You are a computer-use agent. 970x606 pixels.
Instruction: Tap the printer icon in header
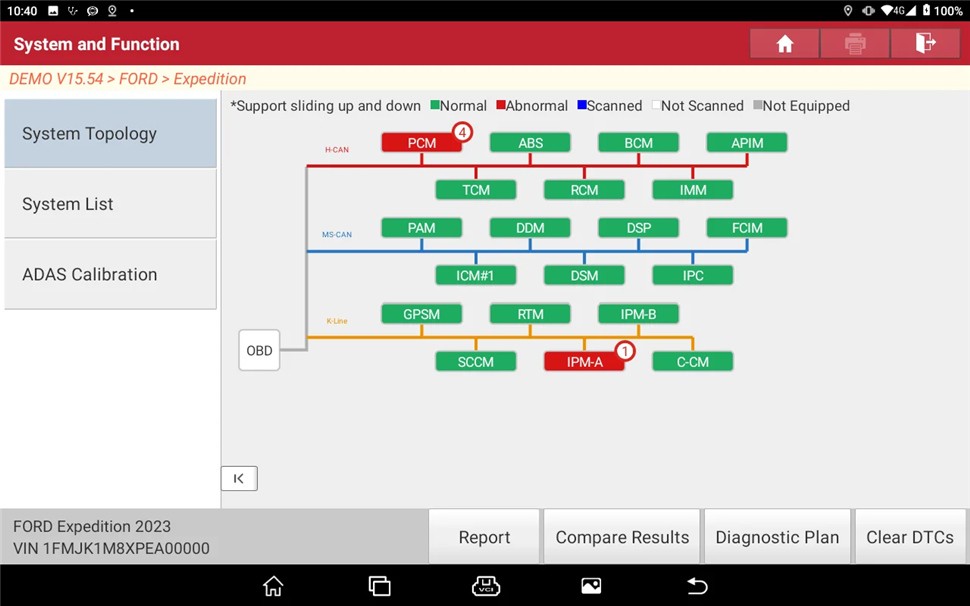tap(855, 43)
